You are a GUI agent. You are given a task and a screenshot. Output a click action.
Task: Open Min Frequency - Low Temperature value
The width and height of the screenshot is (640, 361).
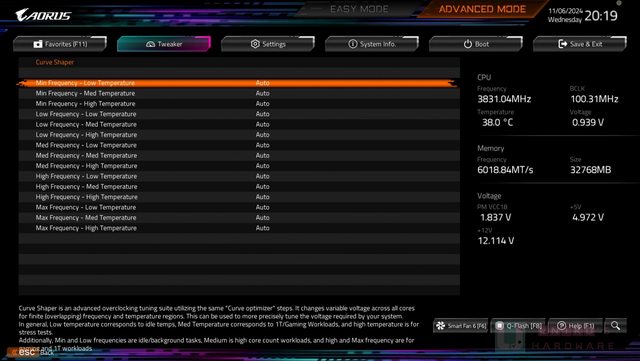262,83
